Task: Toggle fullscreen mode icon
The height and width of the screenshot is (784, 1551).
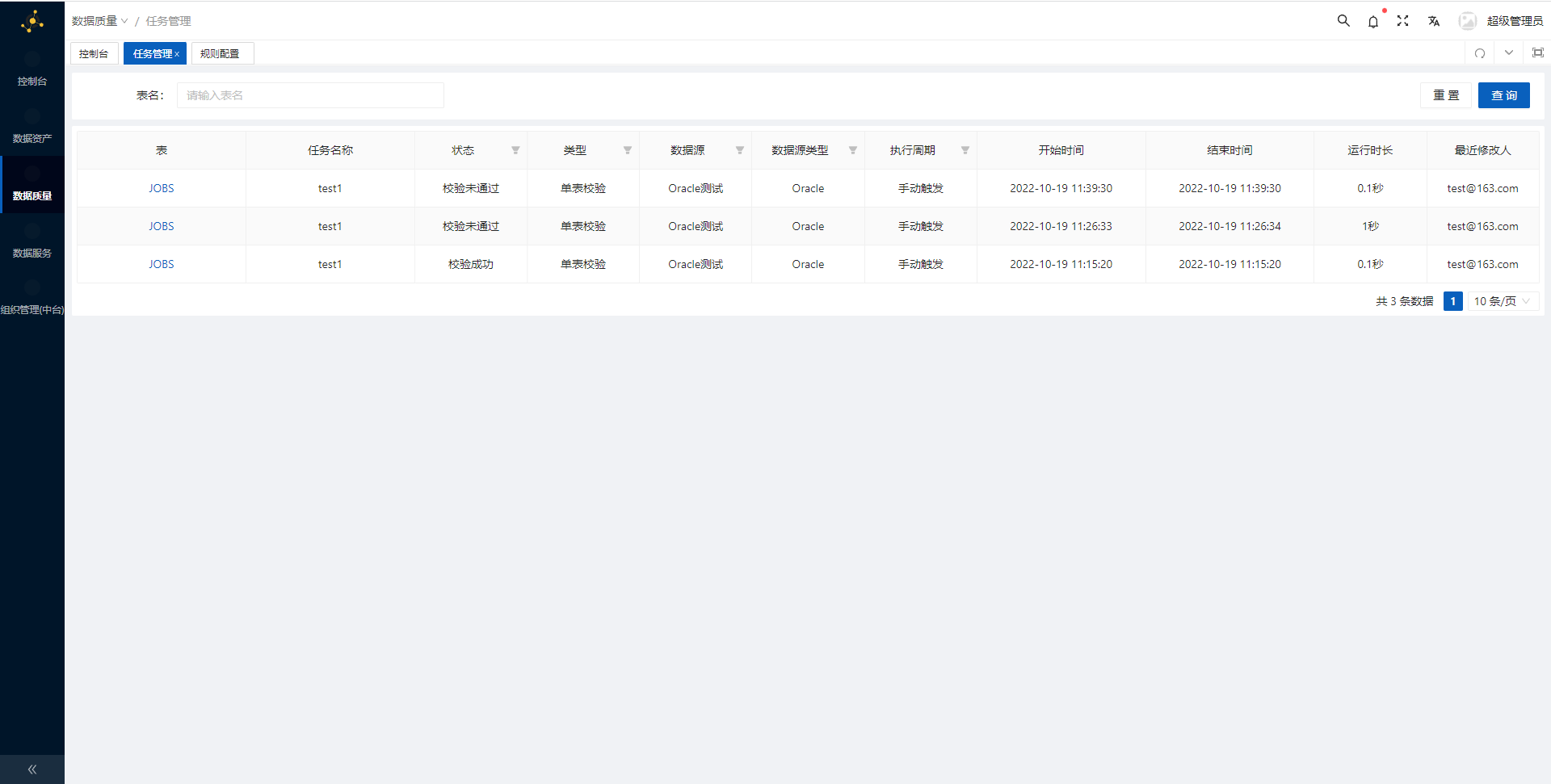Action: pyautogui.click(x=1403, y=21)
